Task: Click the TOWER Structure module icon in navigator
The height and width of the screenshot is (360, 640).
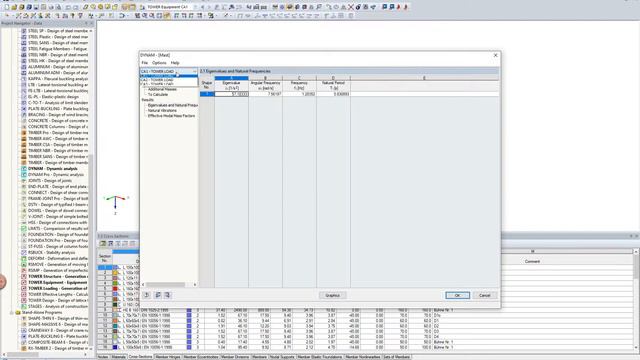Action: coord(24,276)
